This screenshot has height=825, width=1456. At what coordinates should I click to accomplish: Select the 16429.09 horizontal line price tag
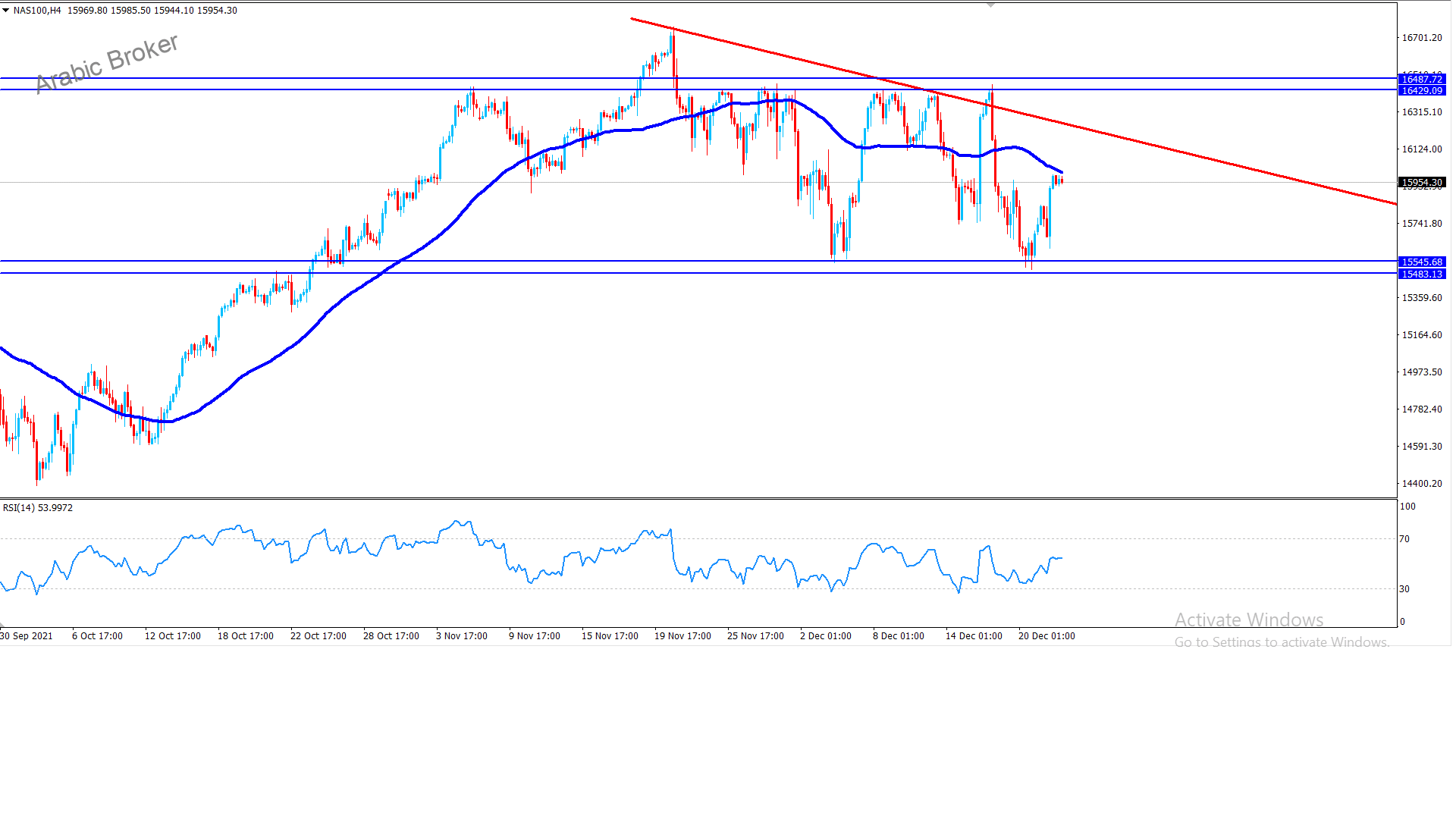click(1421, 90)
